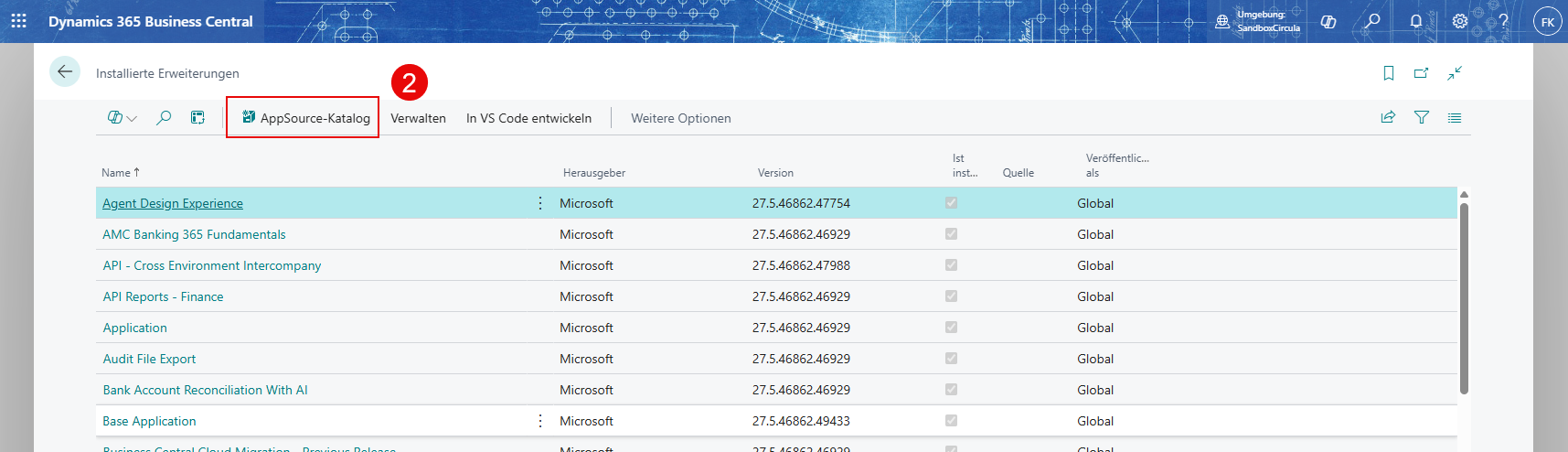Click the Ist inst... column header
The width and height of the screenshot is (1568, 452).
(965, 166)
